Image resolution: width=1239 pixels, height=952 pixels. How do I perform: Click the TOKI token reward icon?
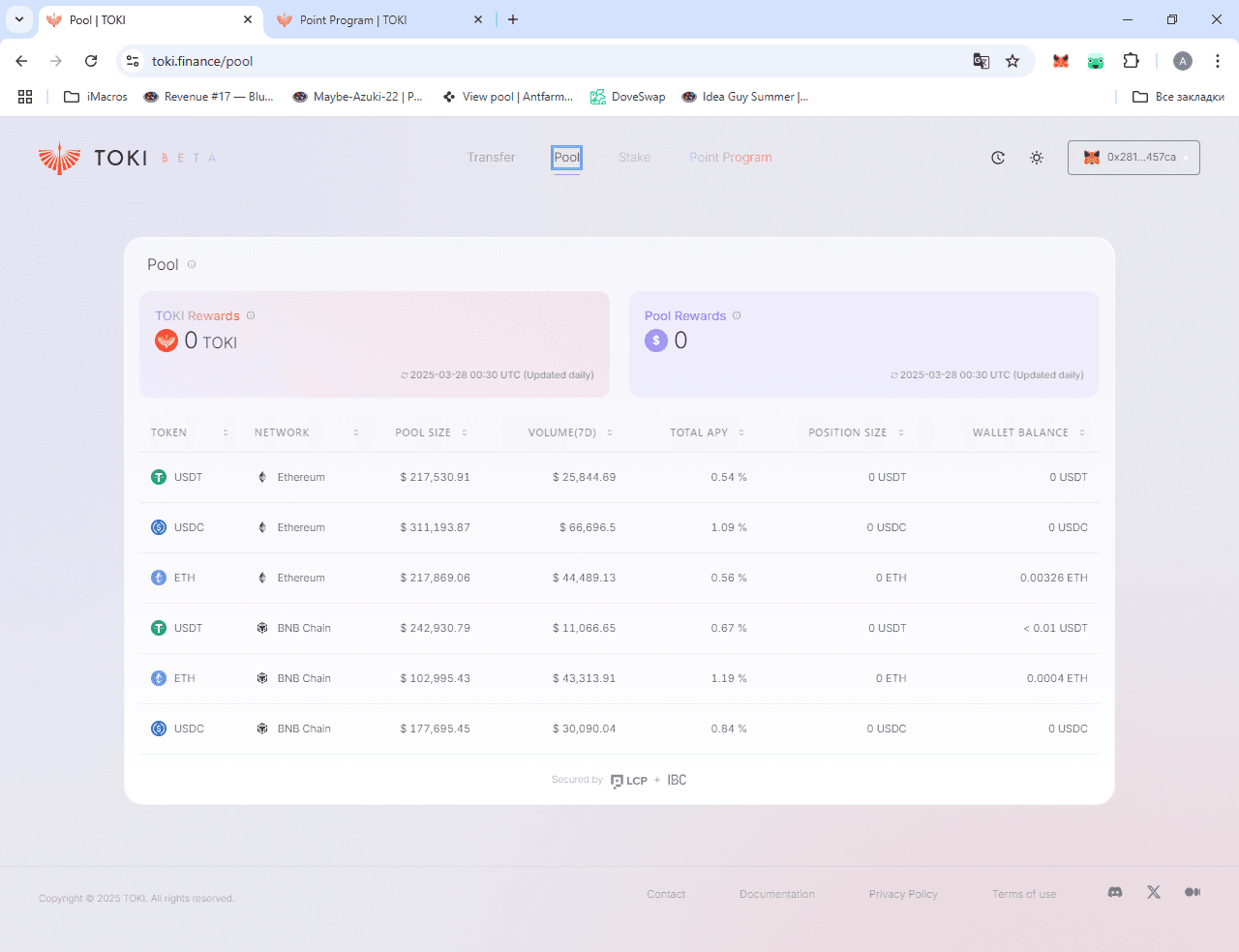[x=166, y=341]
